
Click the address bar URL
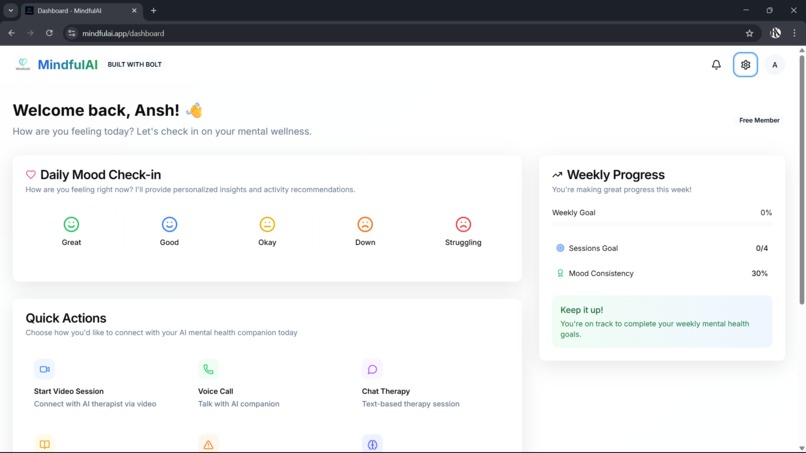tap(123, 33)
